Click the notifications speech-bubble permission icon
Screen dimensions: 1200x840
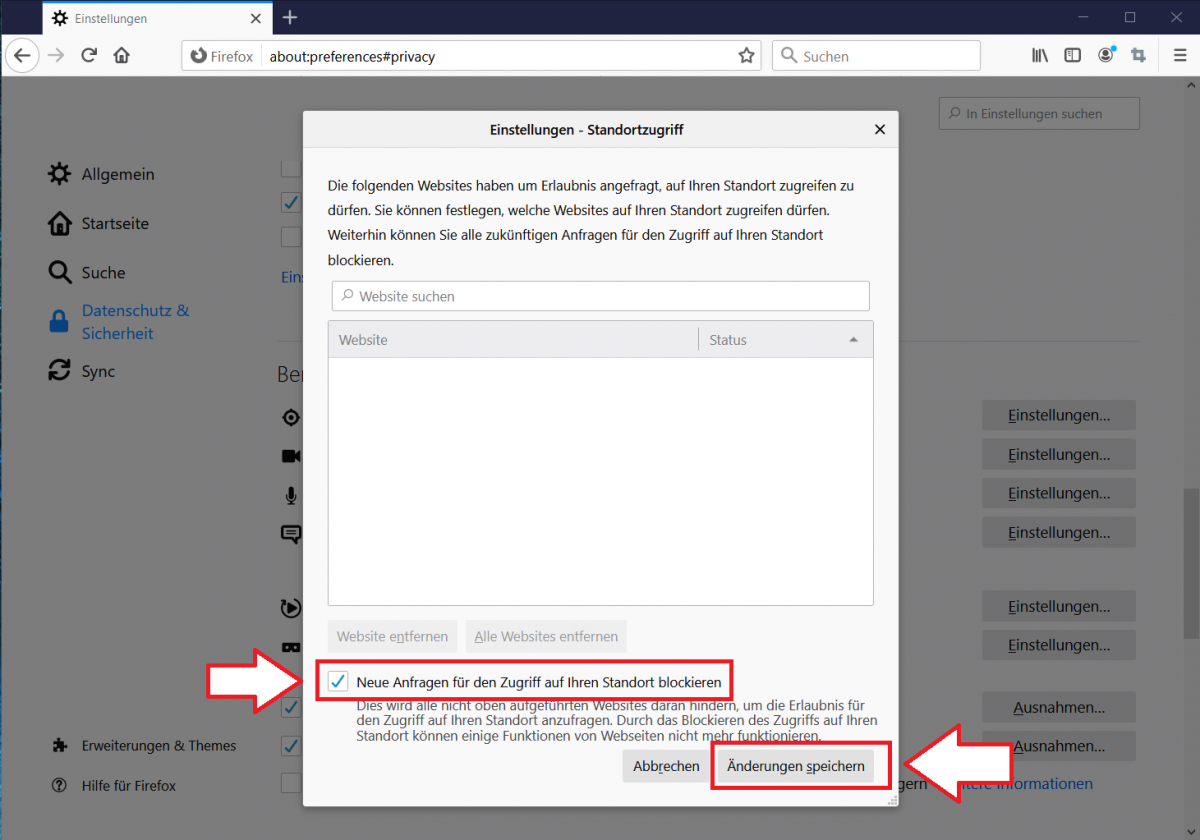(x=290, y=534)
